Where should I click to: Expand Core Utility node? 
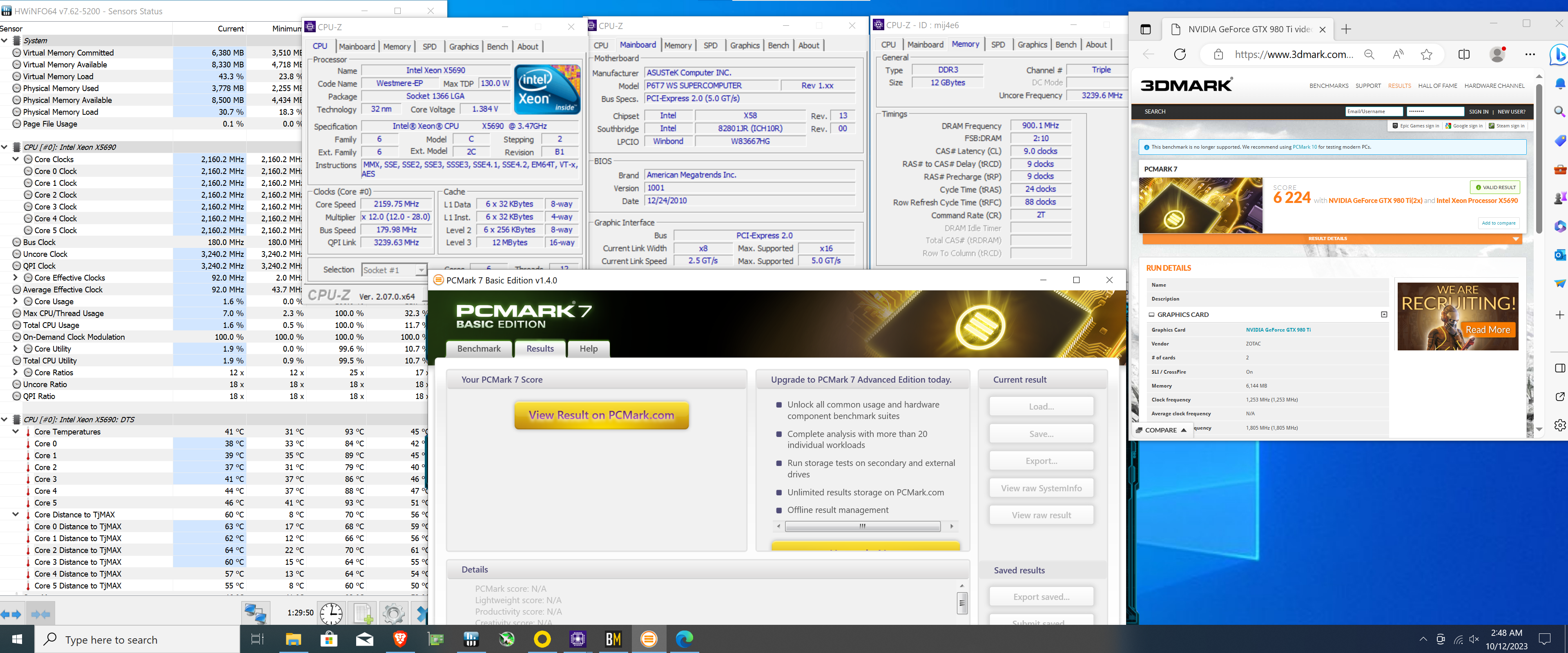click(x=16, y=349)
